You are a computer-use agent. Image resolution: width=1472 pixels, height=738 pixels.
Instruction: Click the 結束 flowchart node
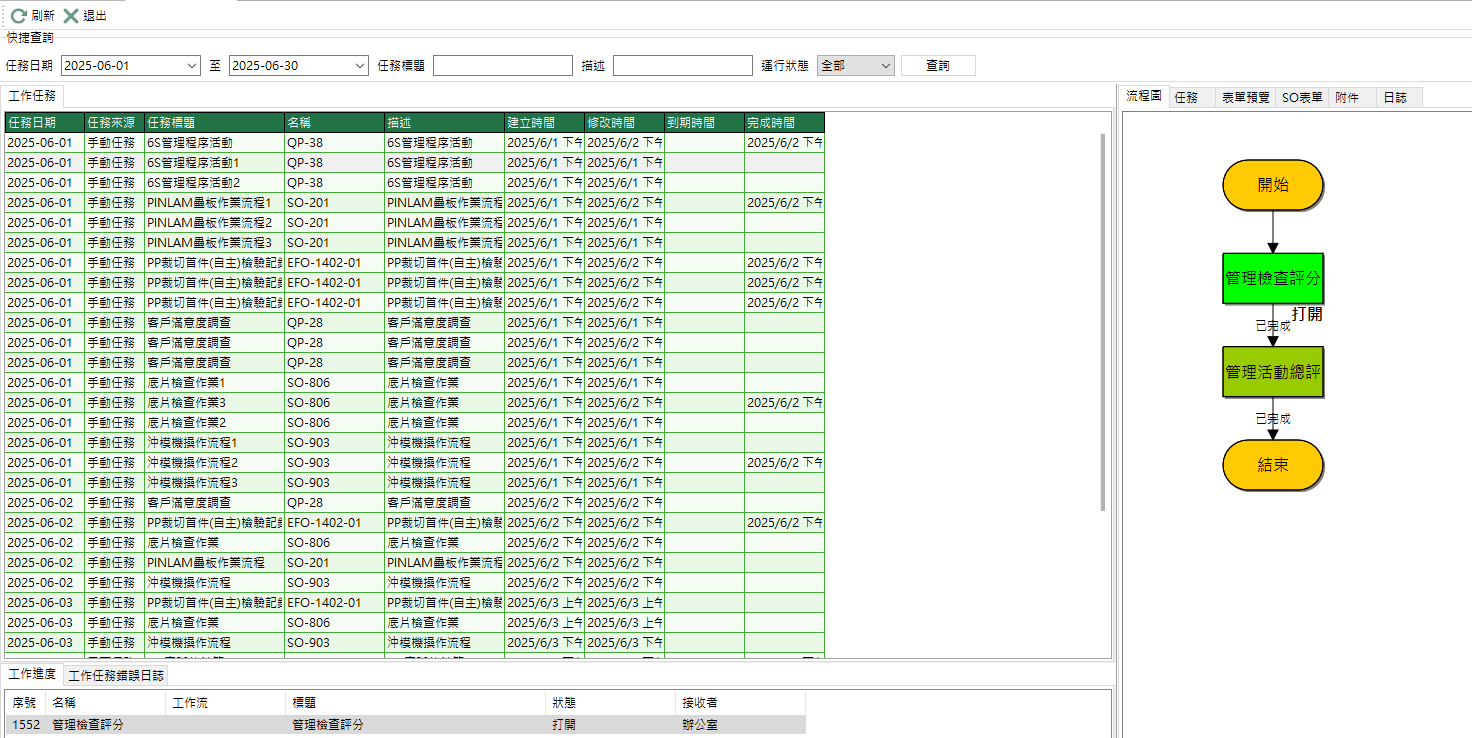pyautogui.click(x=1272, y=465)
